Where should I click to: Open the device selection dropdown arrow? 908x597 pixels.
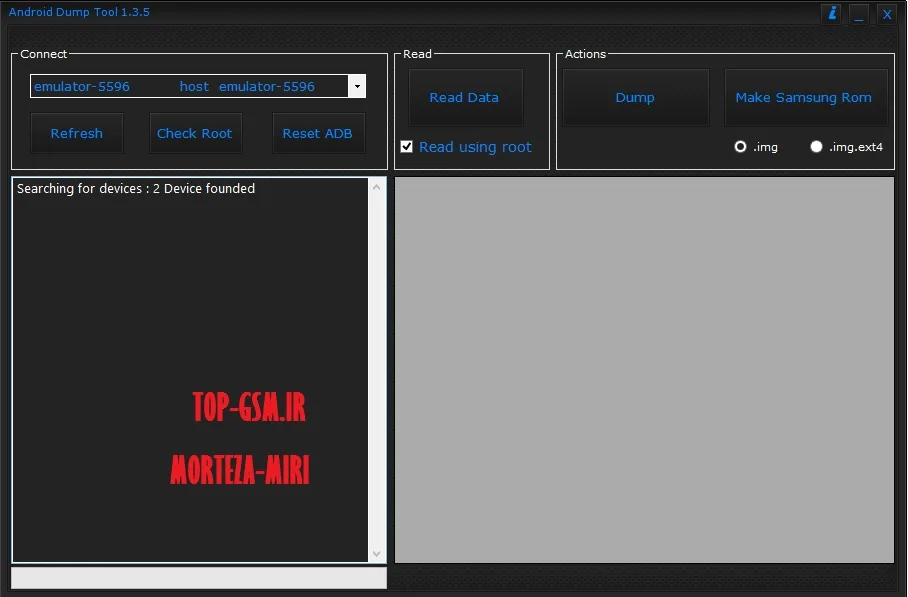pyautogui.click(x=357, y=86)
